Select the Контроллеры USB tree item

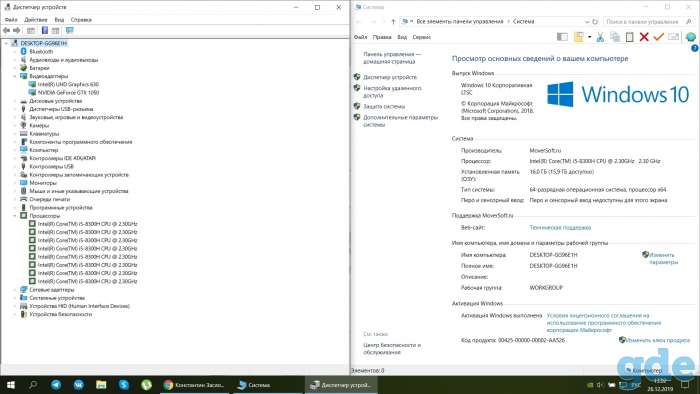pos(51,166)
